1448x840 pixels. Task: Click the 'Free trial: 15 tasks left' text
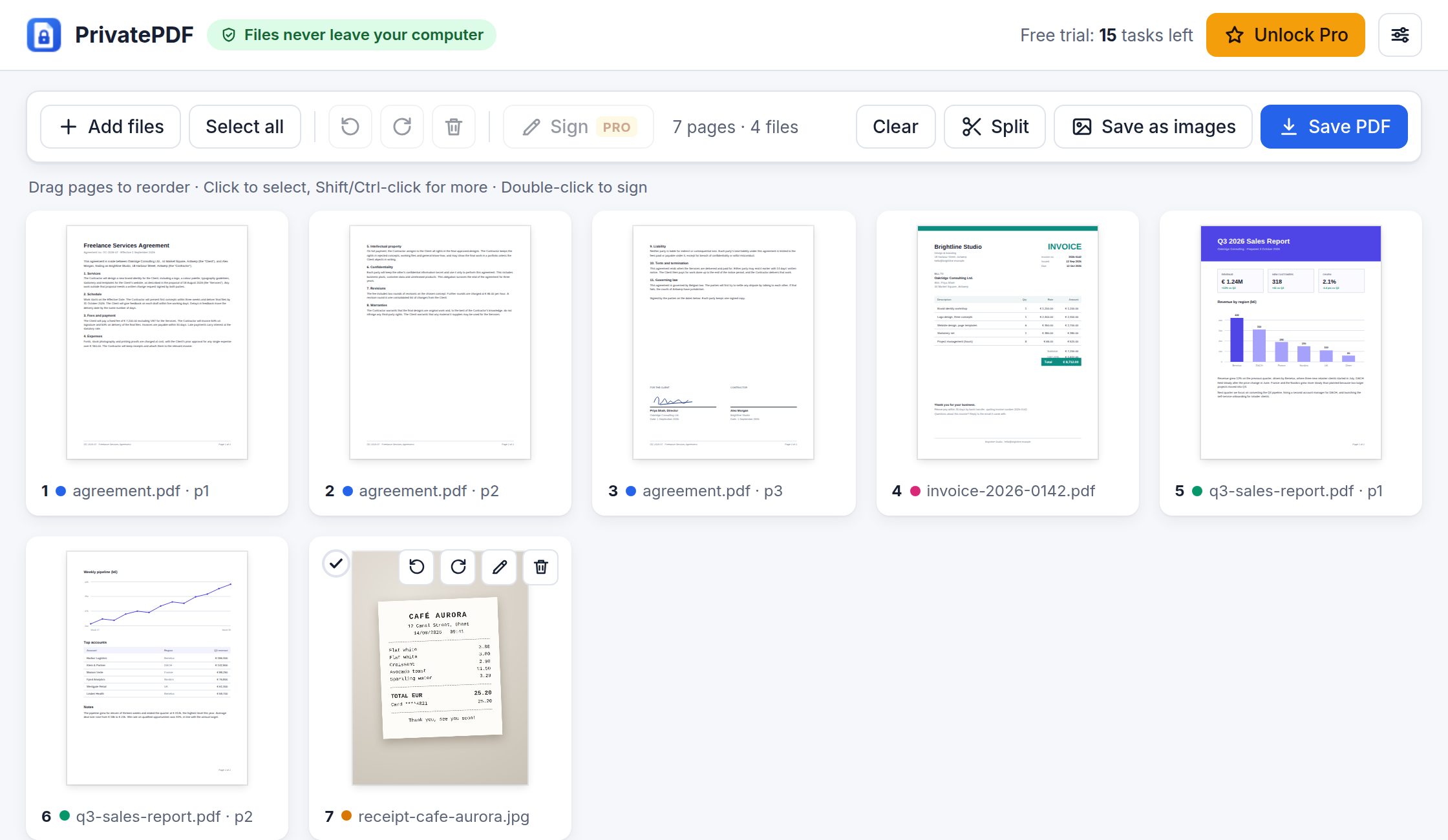[x=1106, y=35]
